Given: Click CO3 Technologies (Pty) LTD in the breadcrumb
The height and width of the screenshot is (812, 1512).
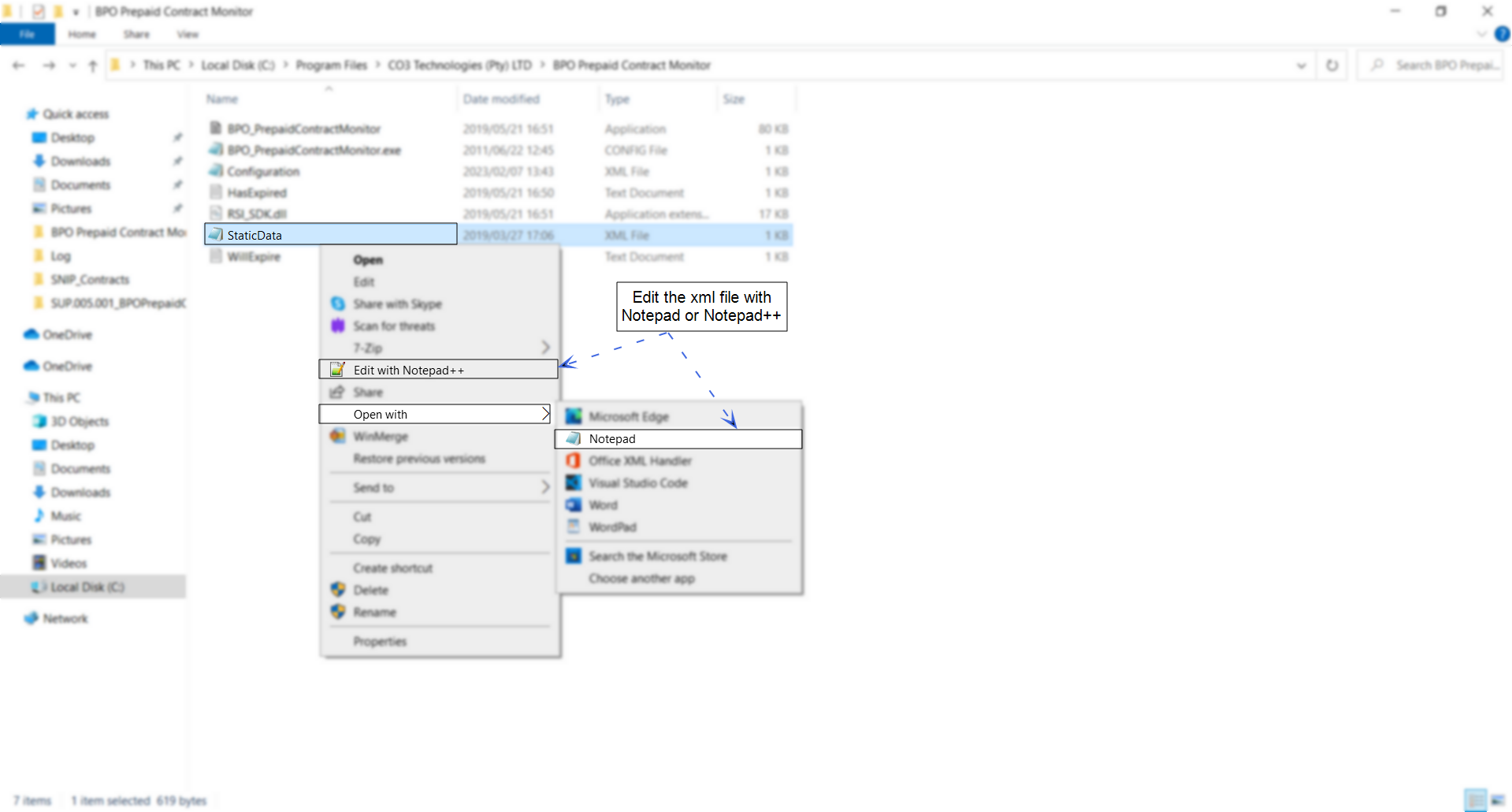Looking at the screenshot, I should pos(459,65).
